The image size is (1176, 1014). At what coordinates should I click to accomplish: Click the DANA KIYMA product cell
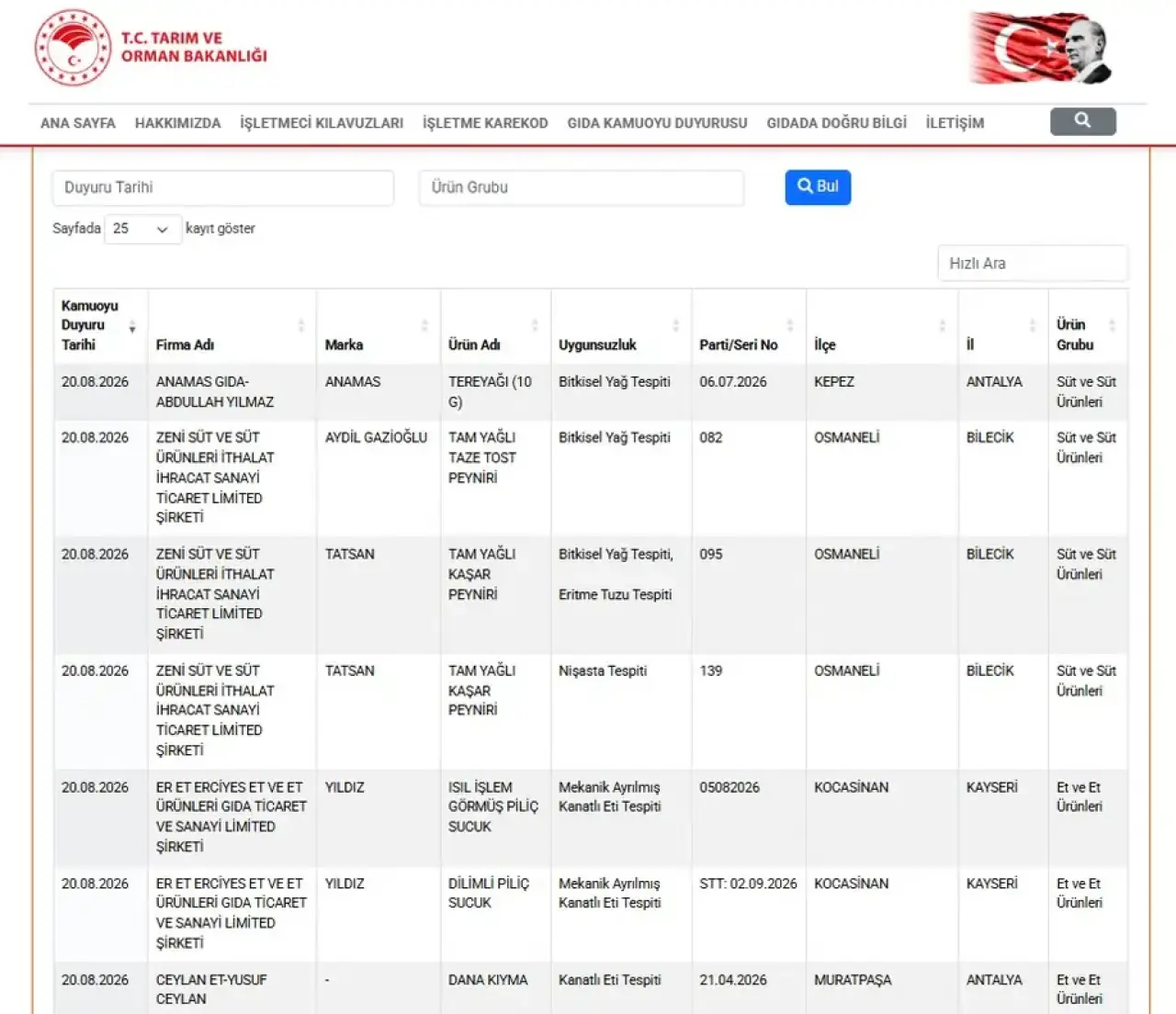tap(495, 989)
